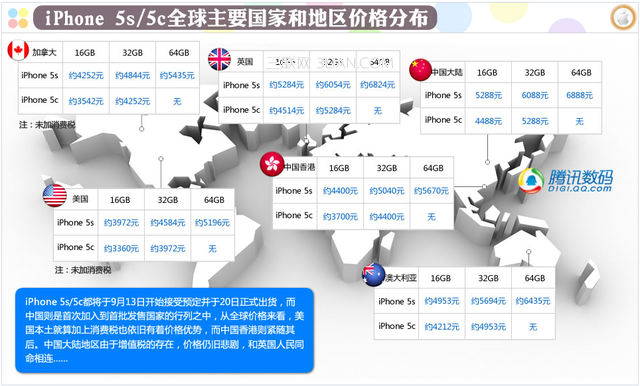Viewport: 640px width, 386px height.
Task: Click the United Kingdom flag icon
Action: click(x=219, y=59)
